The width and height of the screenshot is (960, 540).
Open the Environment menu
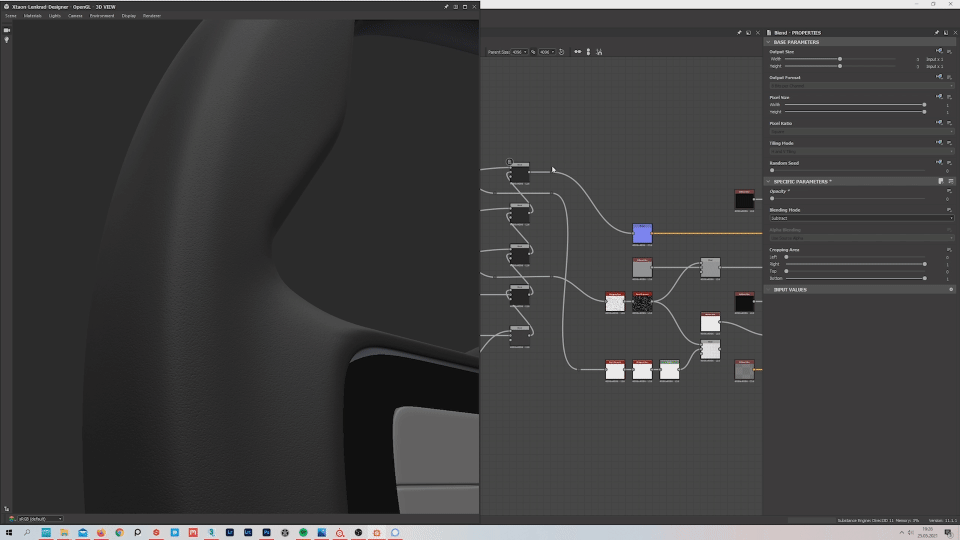tap(102, 16)
